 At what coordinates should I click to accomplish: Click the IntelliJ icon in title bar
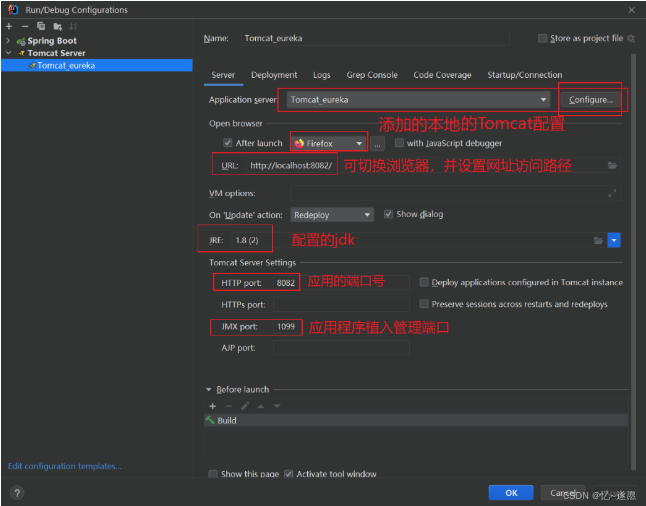point(14,9)
